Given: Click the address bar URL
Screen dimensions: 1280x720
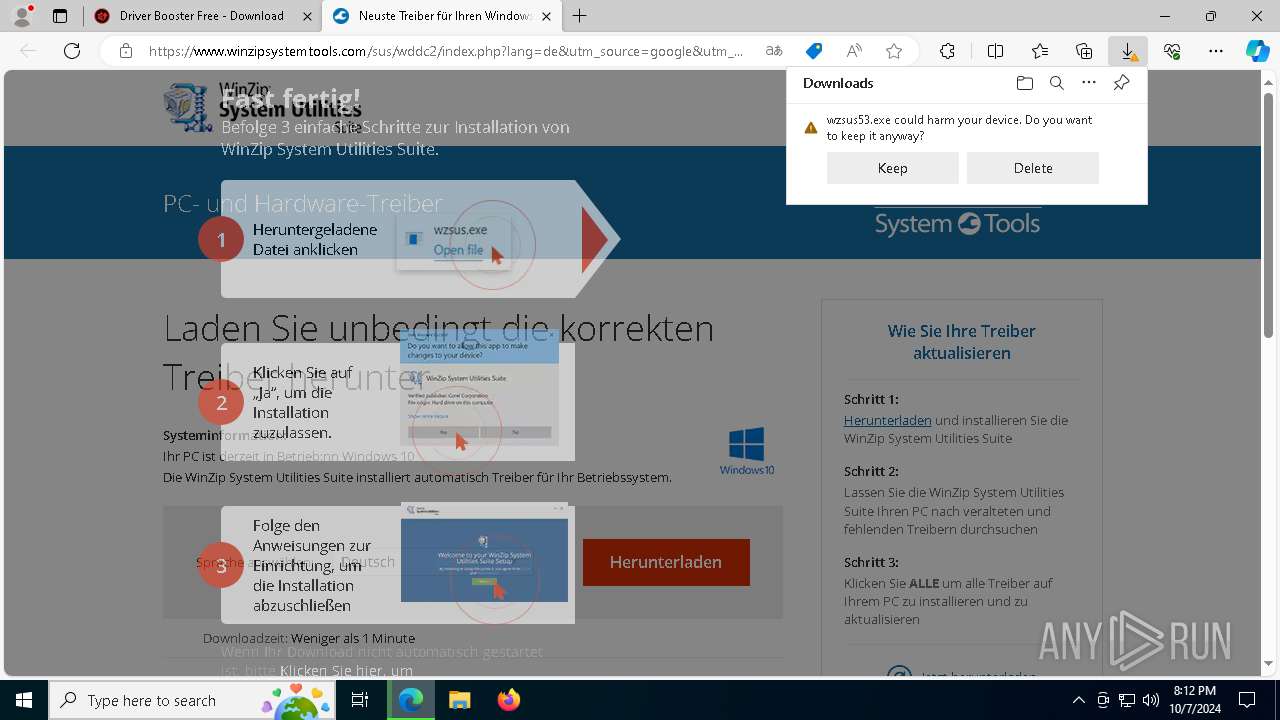Looking at the screenshot, I should (x=445, y=51).
